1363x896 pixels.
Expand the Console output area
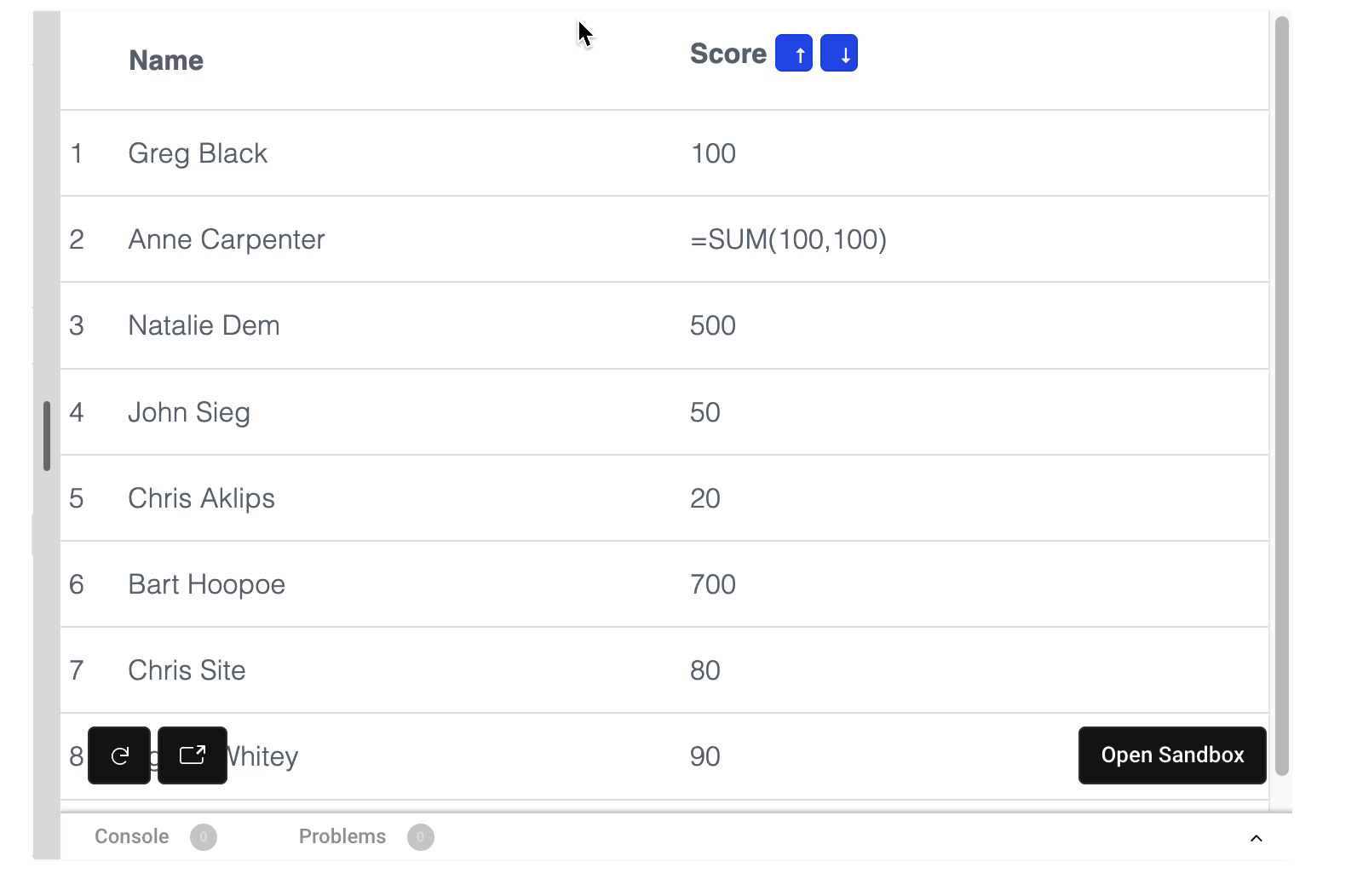click(132, 836)
